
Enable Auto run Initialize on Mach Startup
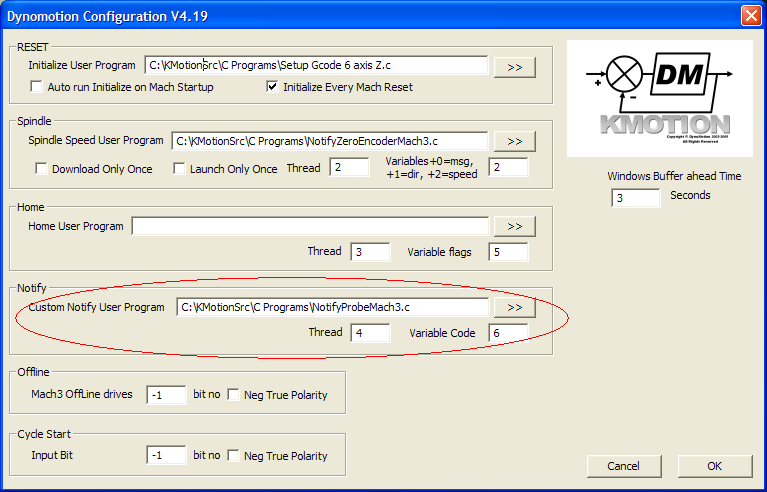(38, 88)
